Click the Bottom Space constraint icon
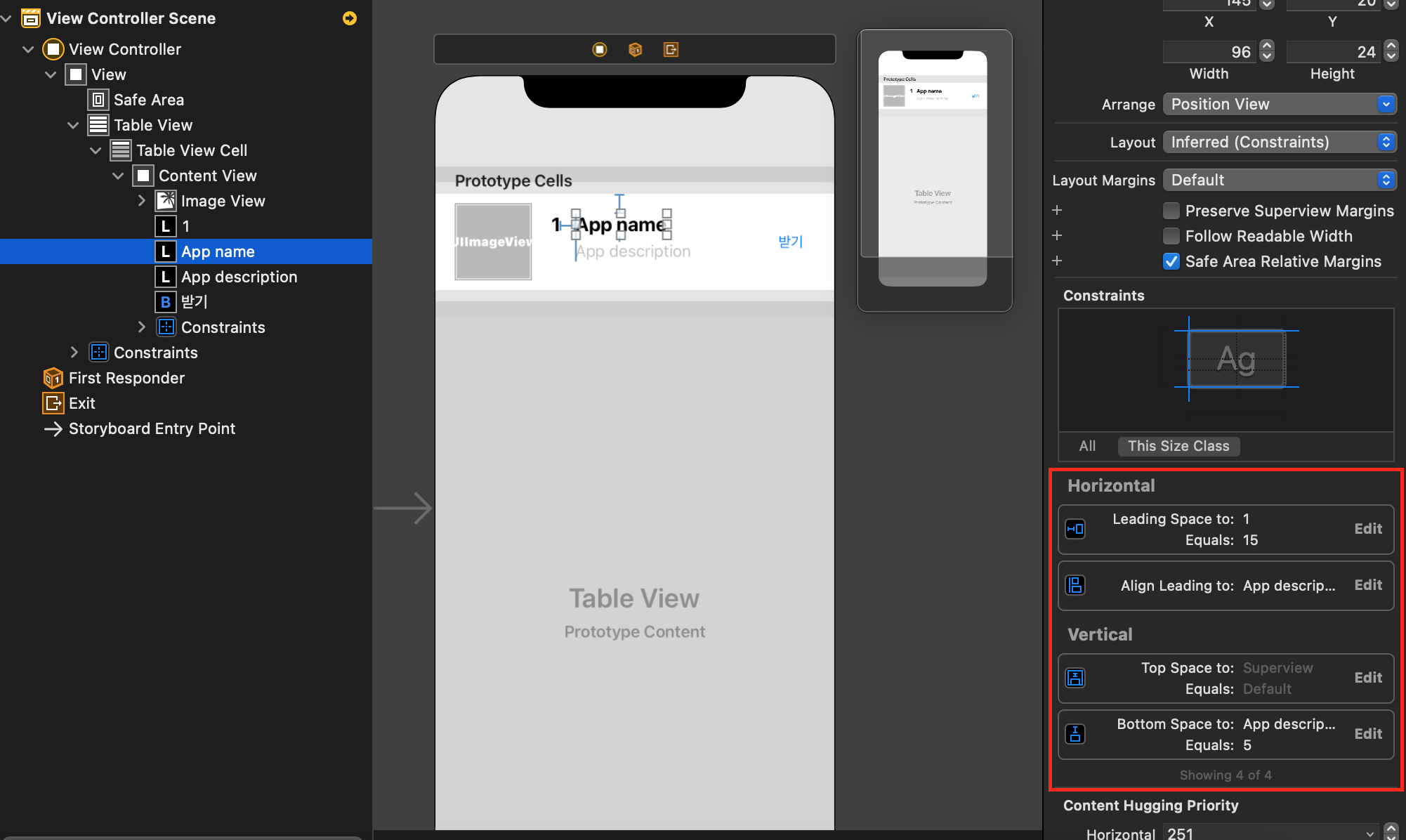 point(1075,734)
